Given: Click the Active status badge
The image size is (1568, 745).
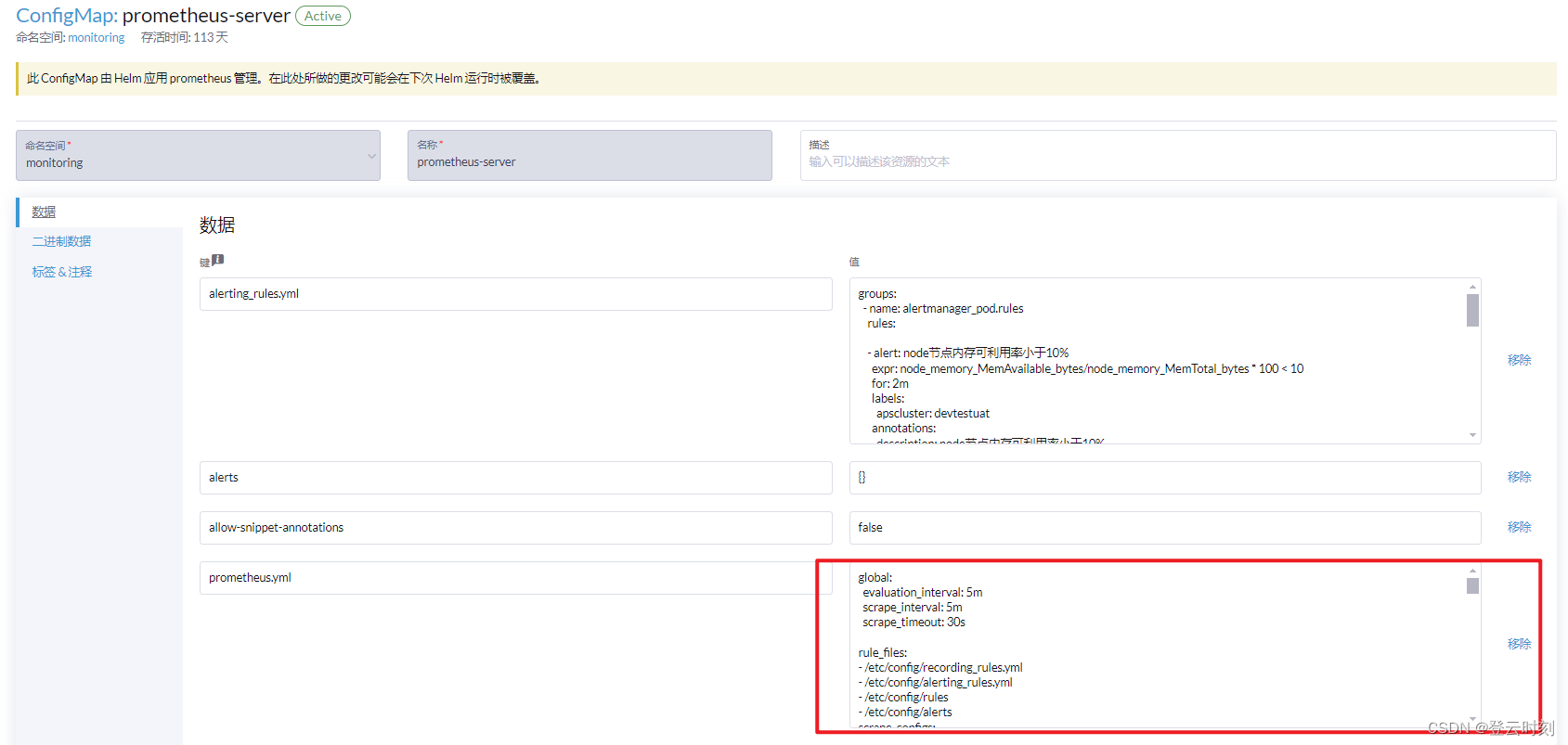Looking at the screenshot, I should [323, 16].
